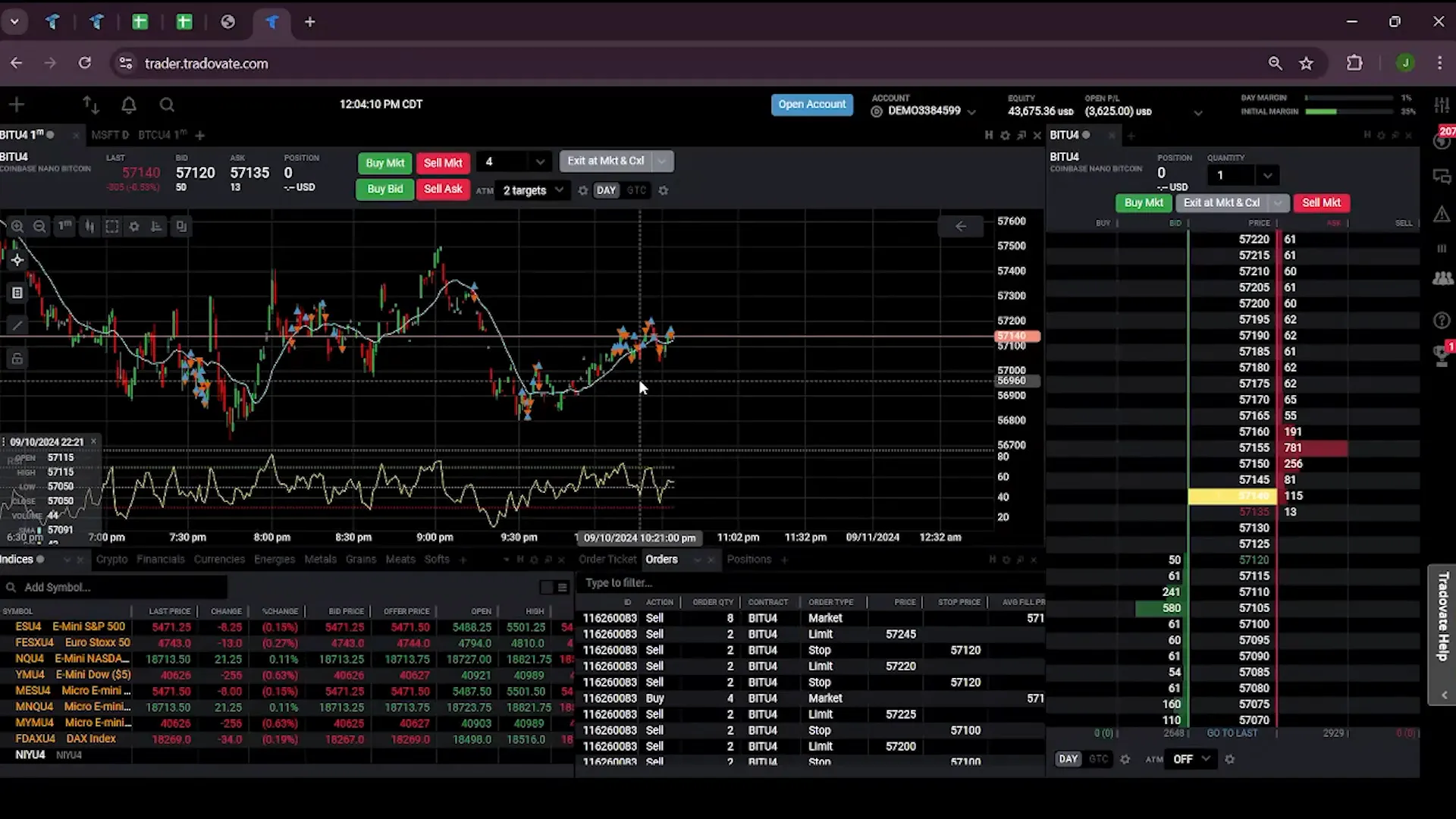The image size is (1456, 819).
Task: Open the symbol search magnifier in Tradovate toolbar
Action: (167, 105)
